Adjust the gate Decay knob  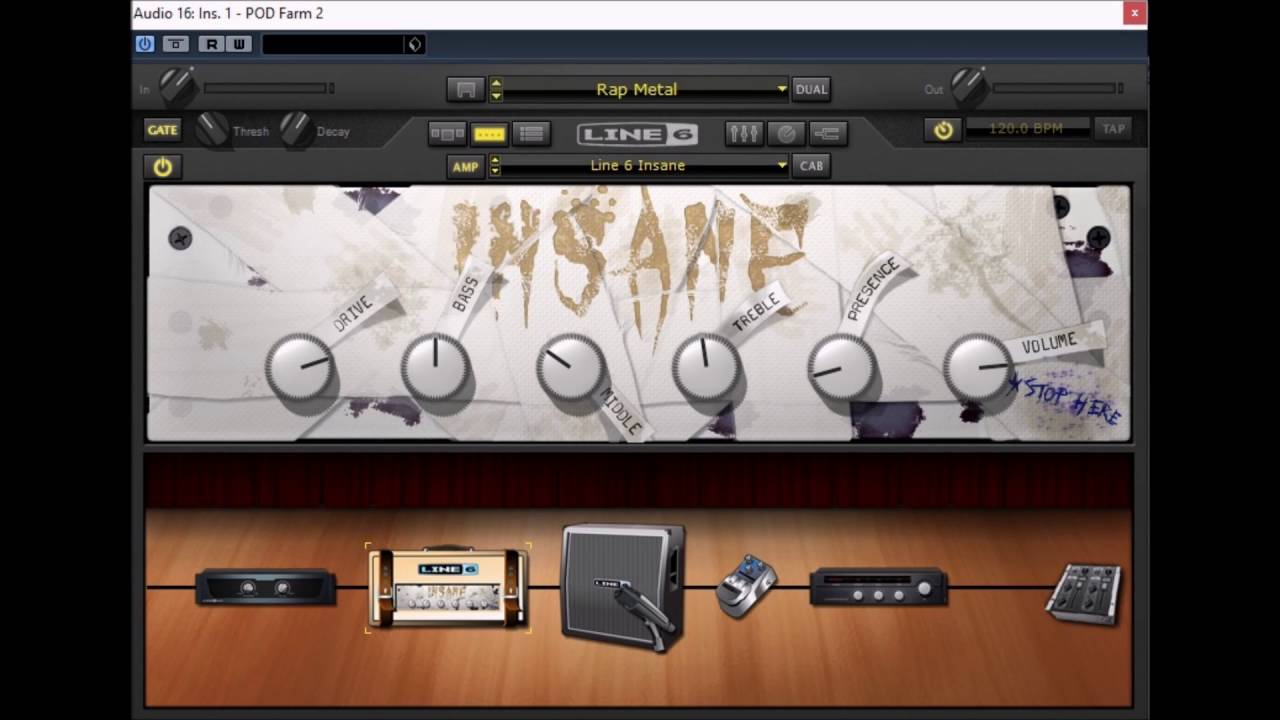[x=296, y=129]
